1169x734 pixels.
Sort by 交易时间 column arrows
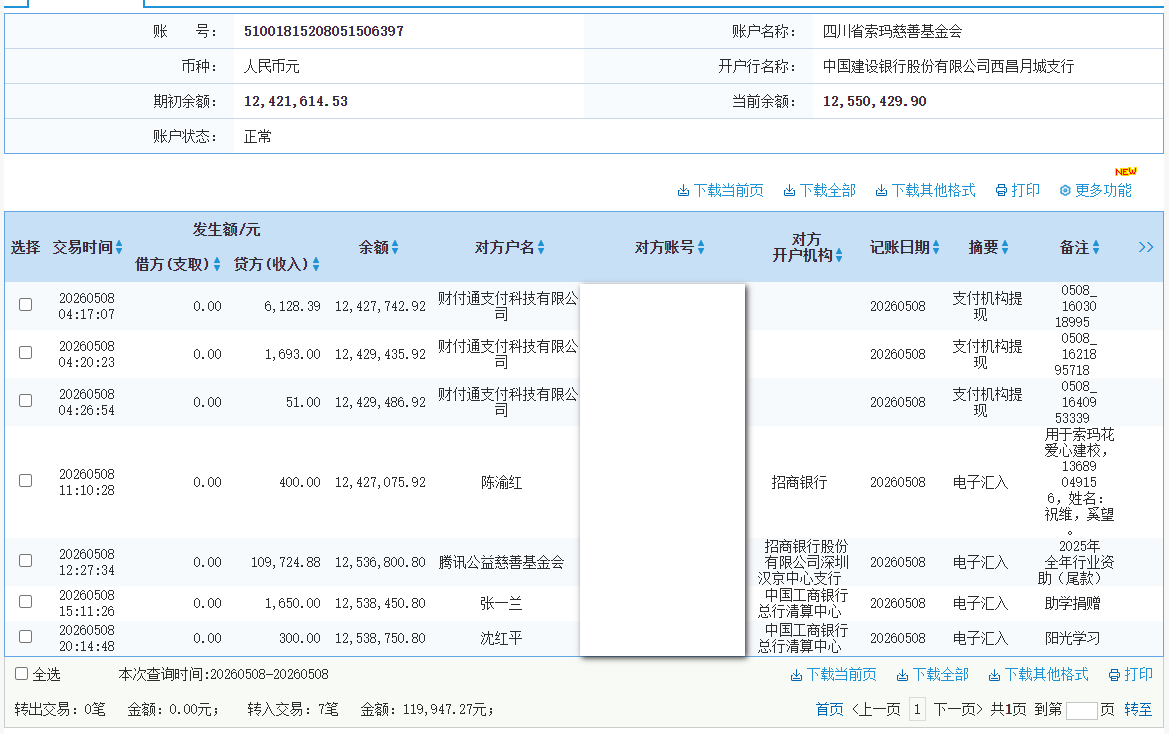[119, 247]
